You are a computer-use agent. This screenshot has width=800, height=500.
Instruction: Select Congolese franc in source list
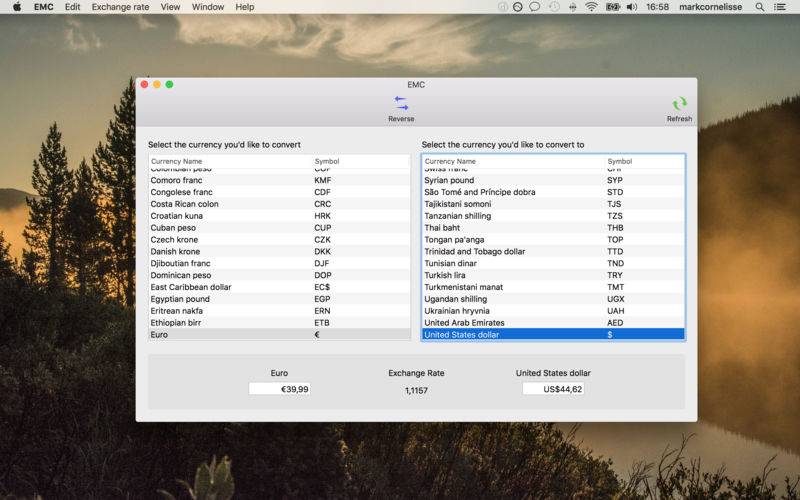(279, 192)
